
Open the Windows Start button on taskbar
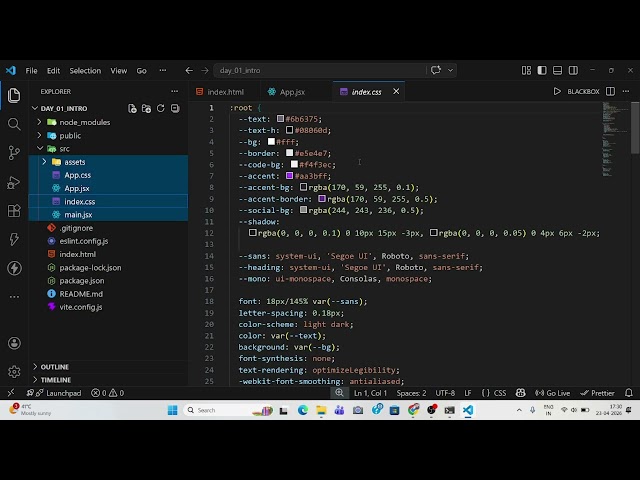click(173, 410)
